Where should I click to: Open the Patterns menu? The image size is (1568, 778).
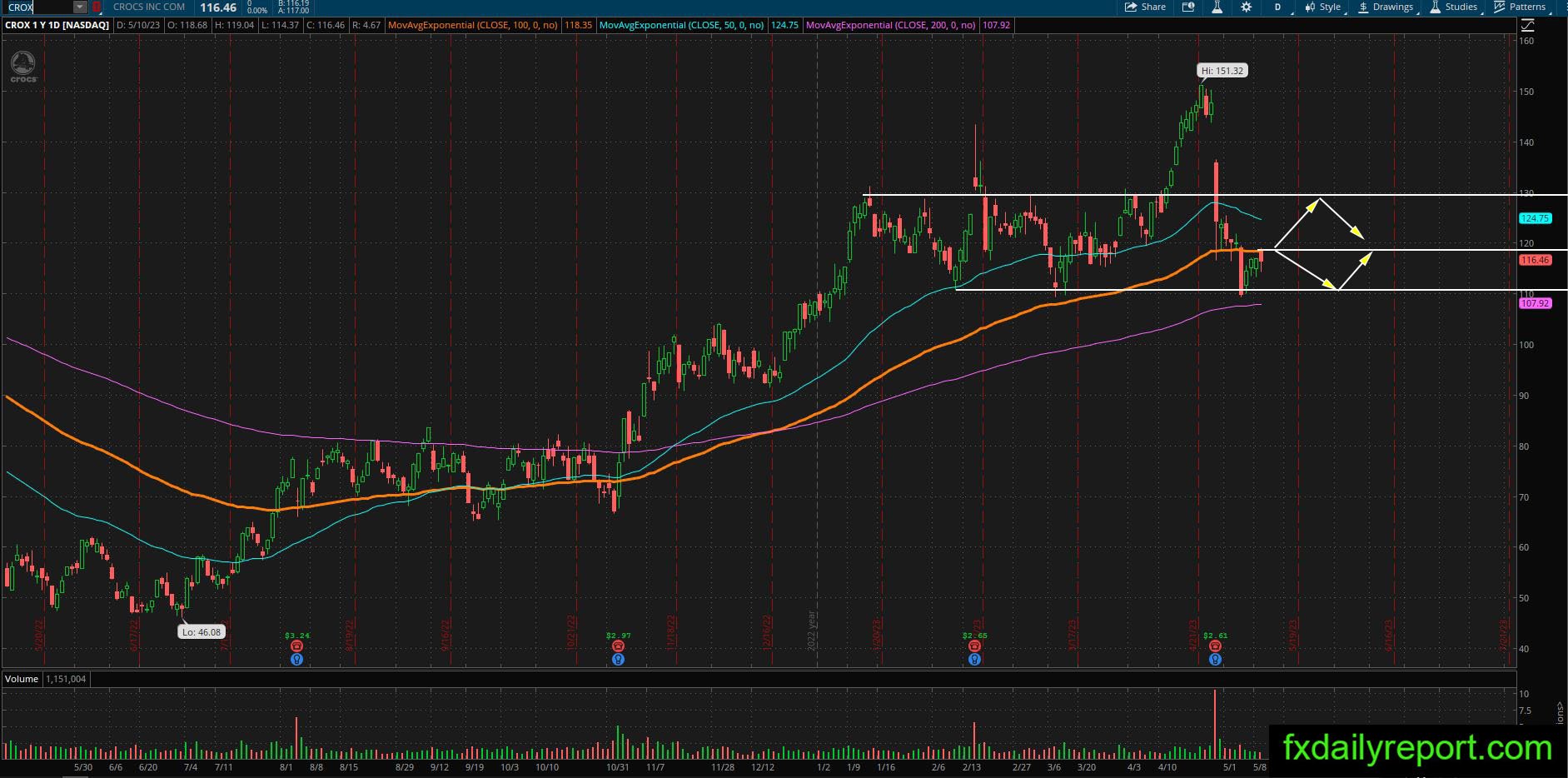pyautogui.click(x=1521, y=7)
